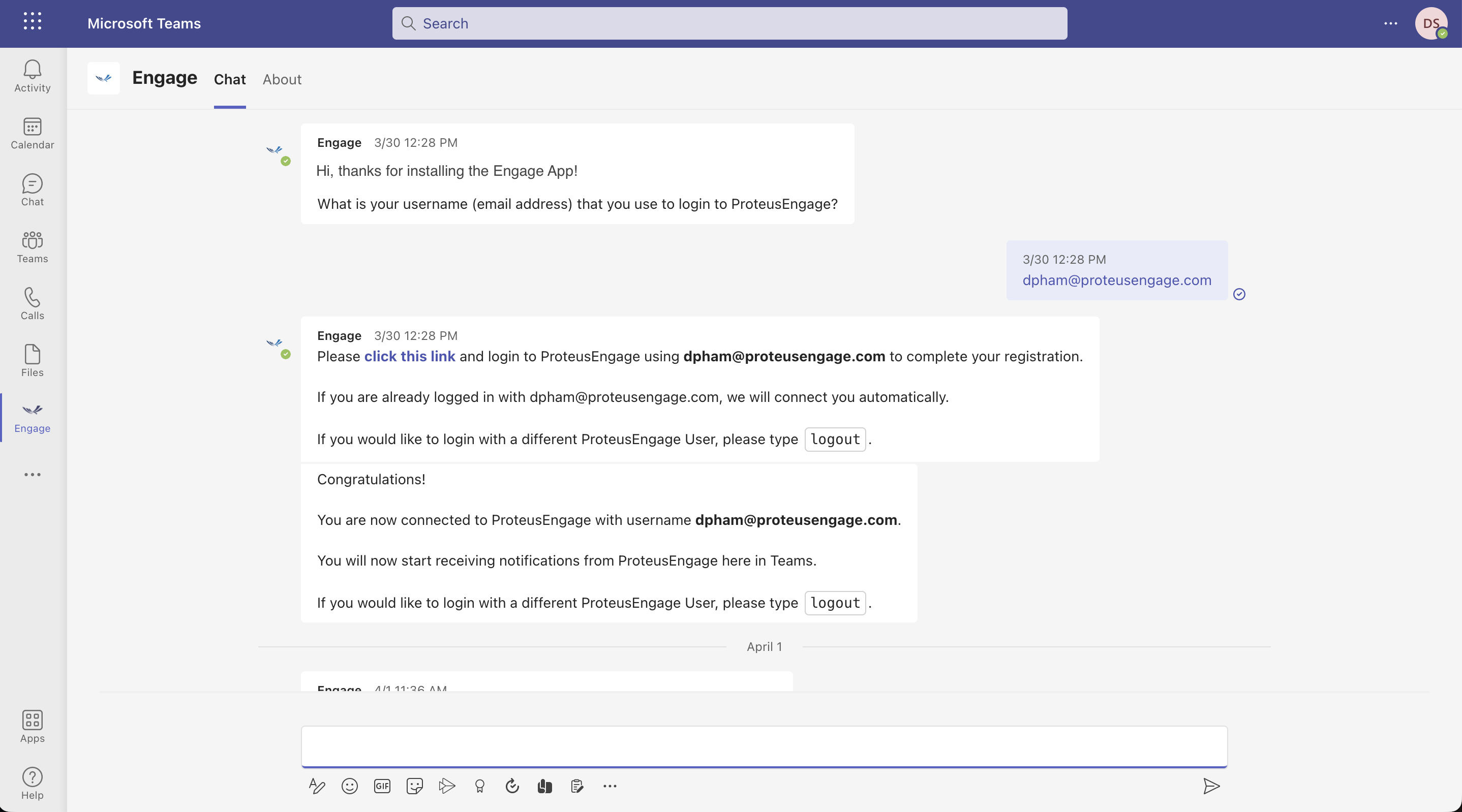The image size is (1462, 812).
Task: Follow the 'click this link' hyperlink
Action: tap(409, 356)
